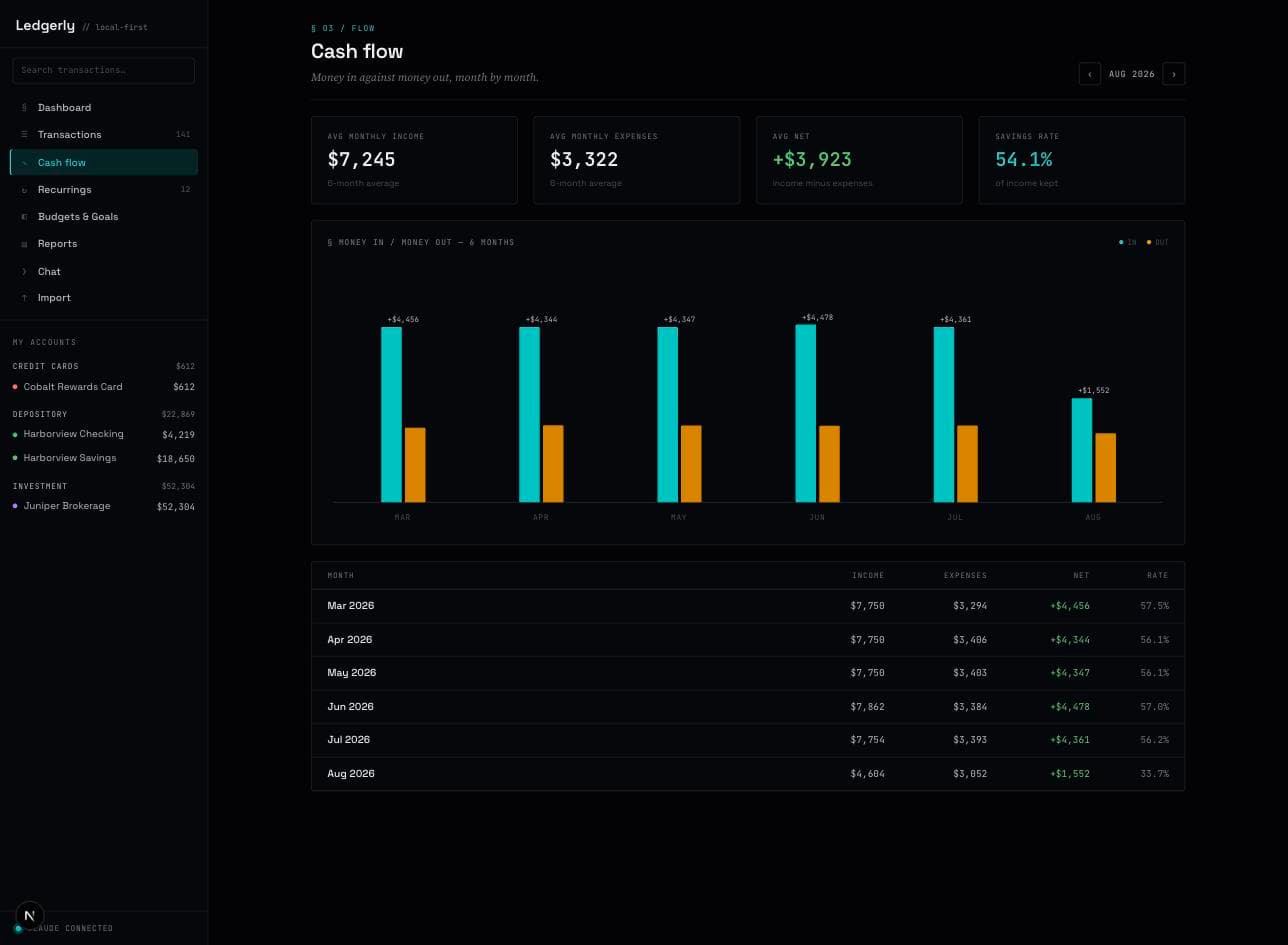Click the Recurrings nav icon
Image resolution: width=1288 pixels, height=945 pixels.
point(24,189)
